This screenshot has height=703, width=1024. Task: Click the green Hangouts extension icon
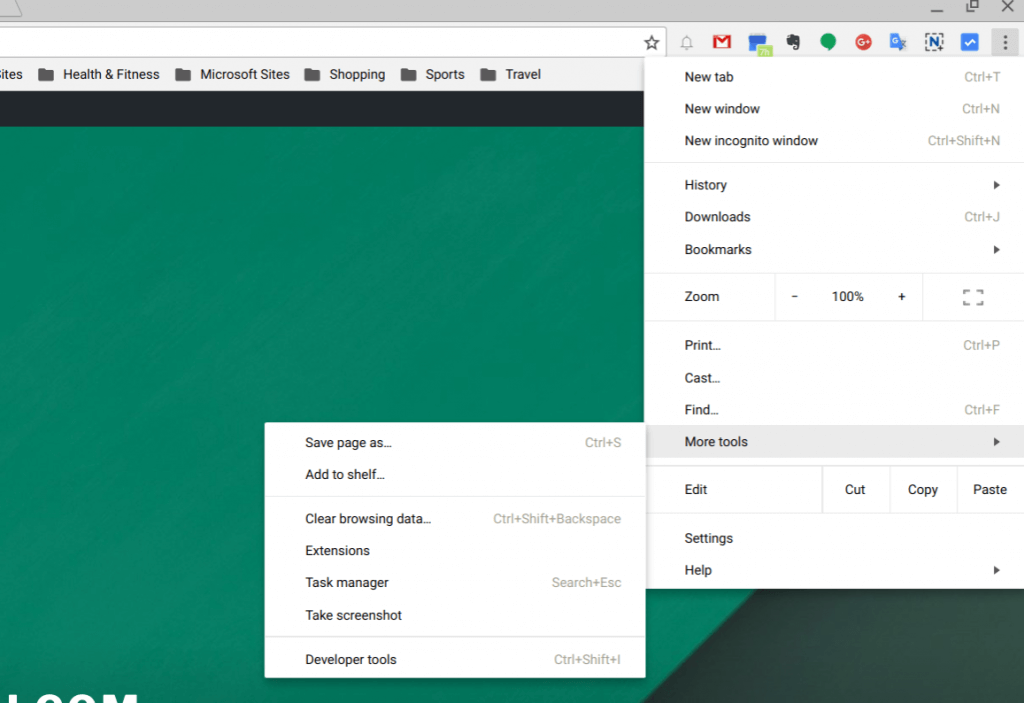828,42
